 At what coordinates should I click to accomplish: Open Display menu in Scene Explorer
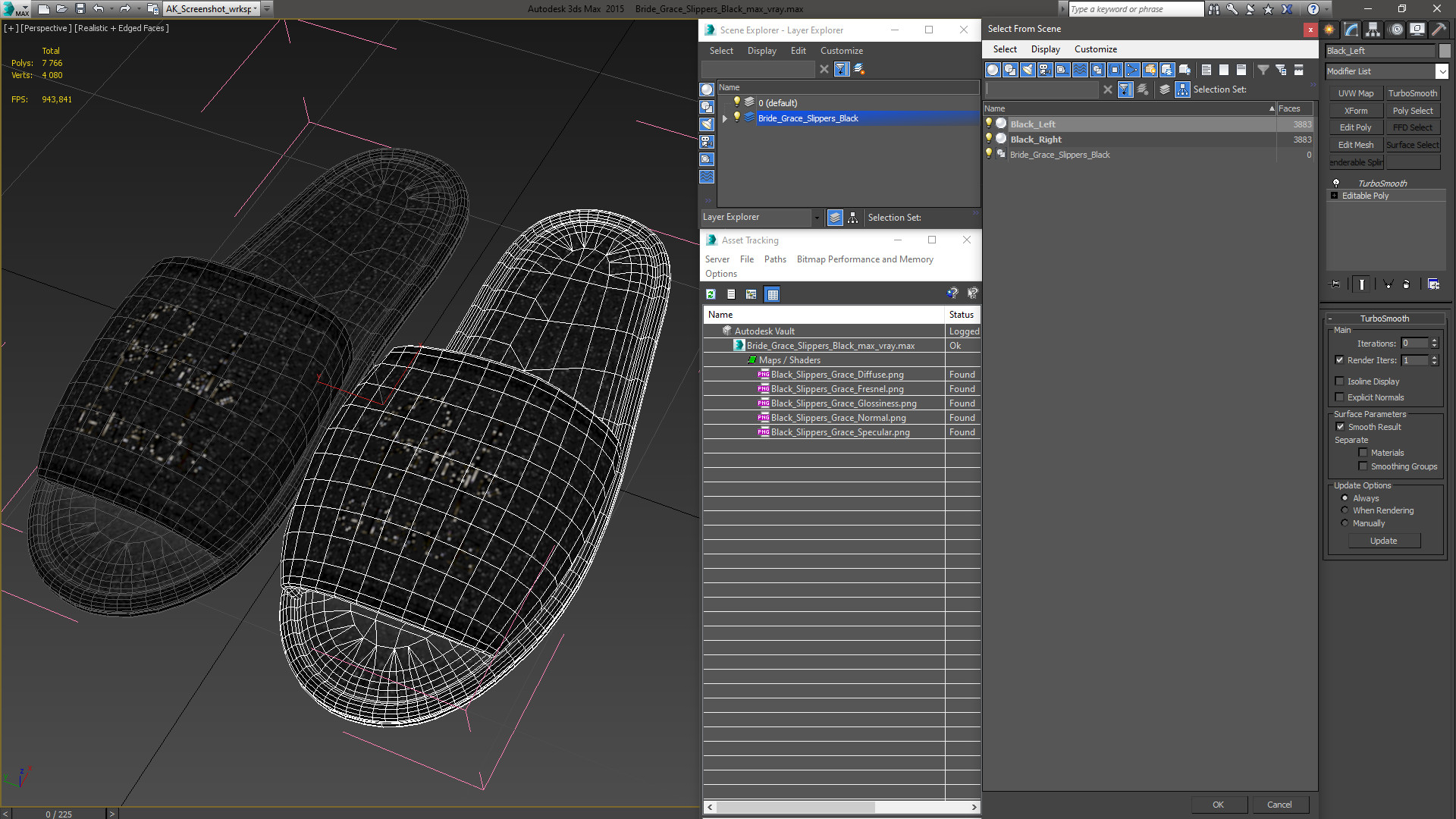click(x=761, y=51)
